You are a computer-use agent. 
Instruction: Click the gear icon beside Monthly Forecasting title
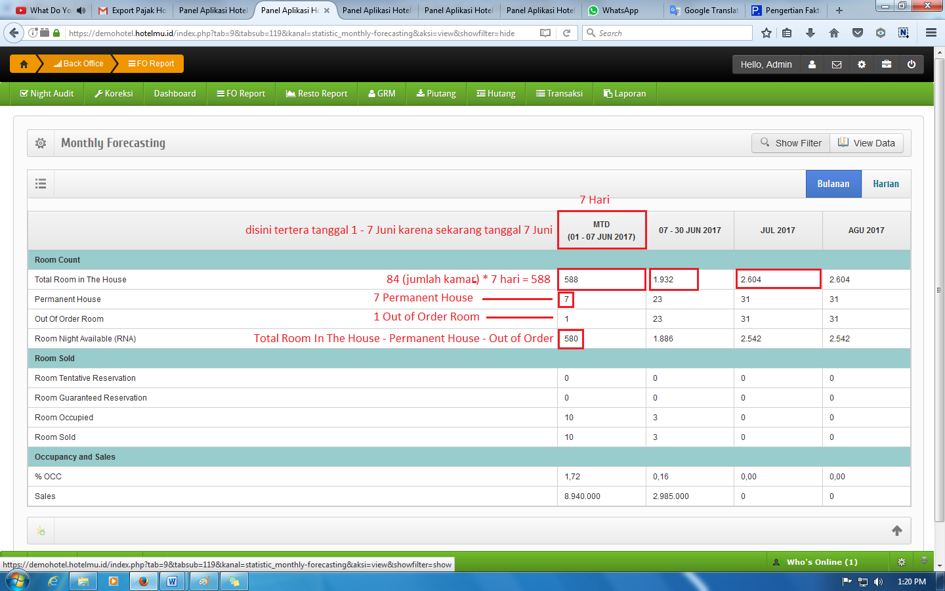41,143
